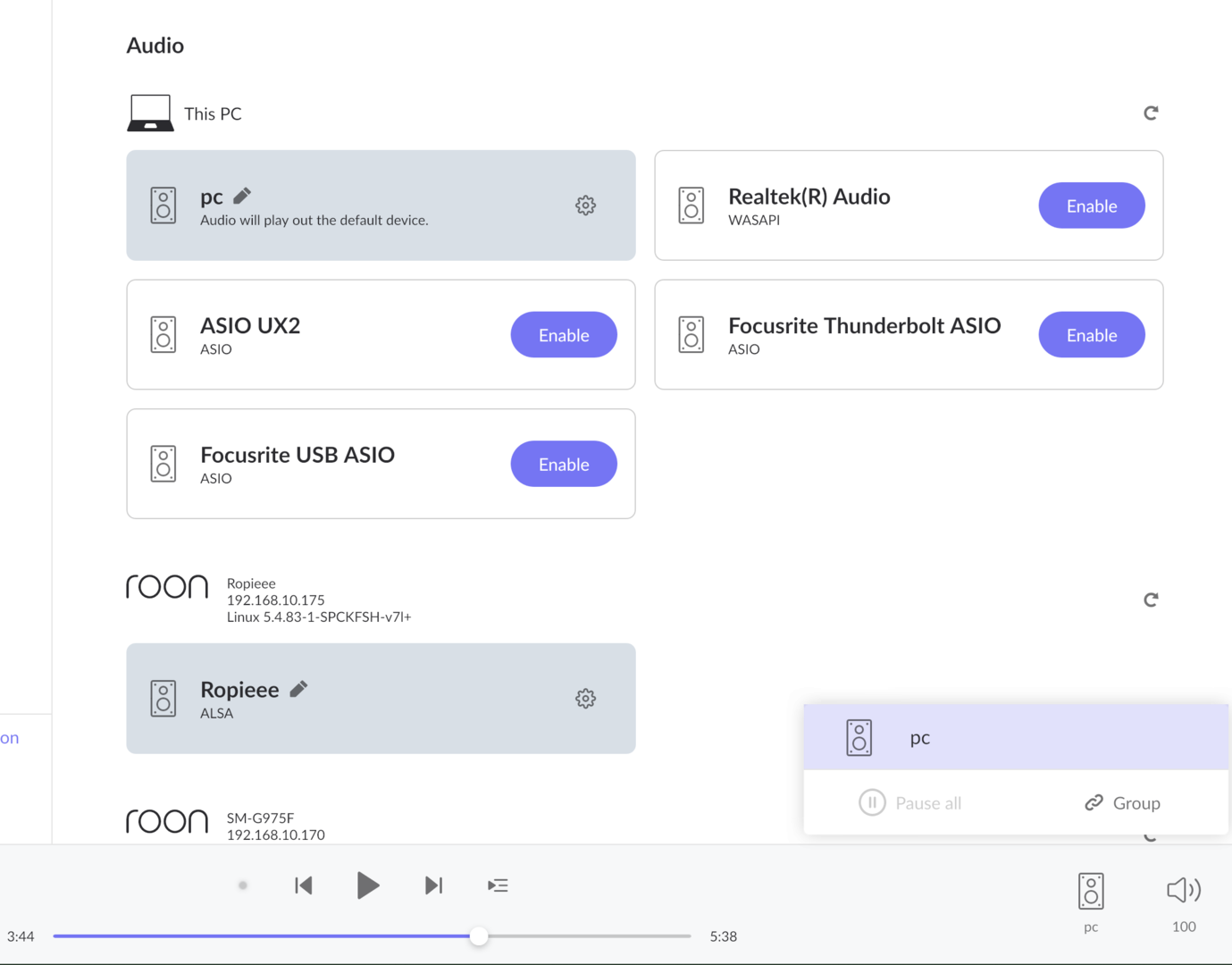1232x965 pixels.
Task: Click elapsed time 3:44
Action: 21,936
